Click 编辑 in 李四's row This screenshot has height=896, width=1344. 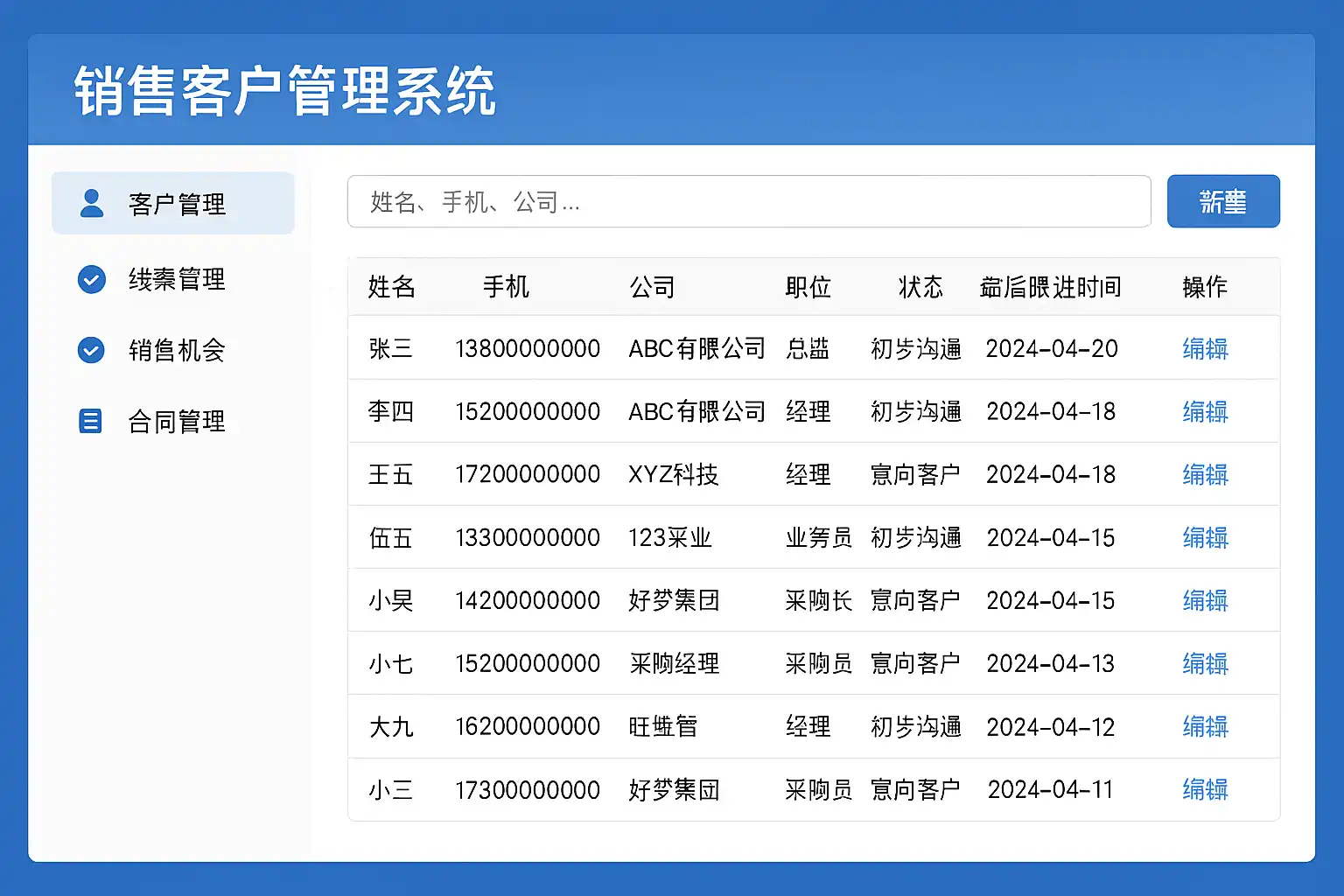point(1205,411)
